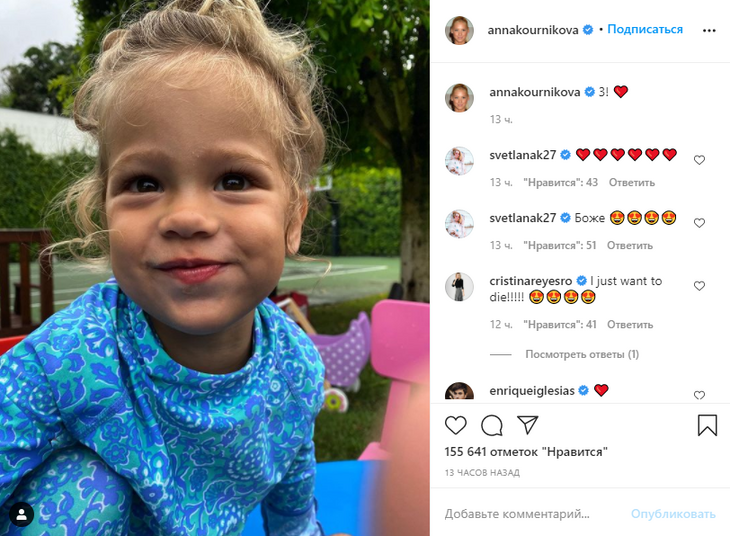This screenshot has height=536, width=730.
Task: Click the Опубликовать post button
Action: tap(673, 514)
